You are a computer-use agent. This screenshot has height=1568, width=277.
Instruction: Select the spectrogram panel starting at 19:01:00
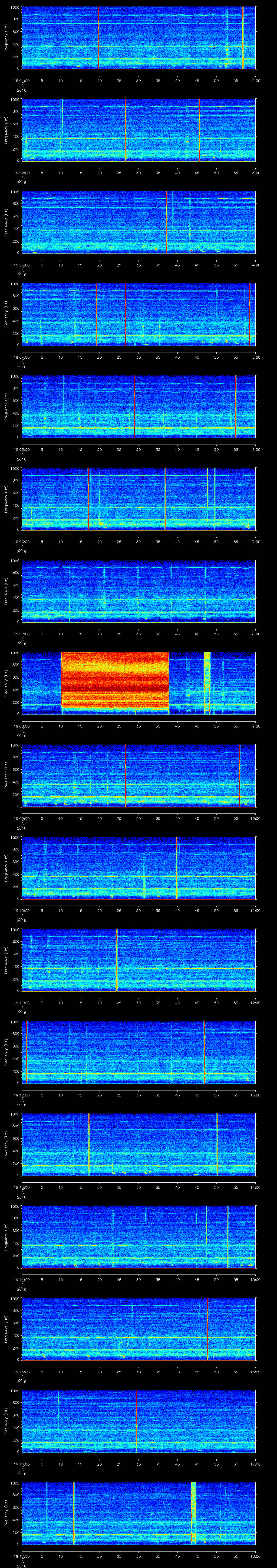(138, 38)
